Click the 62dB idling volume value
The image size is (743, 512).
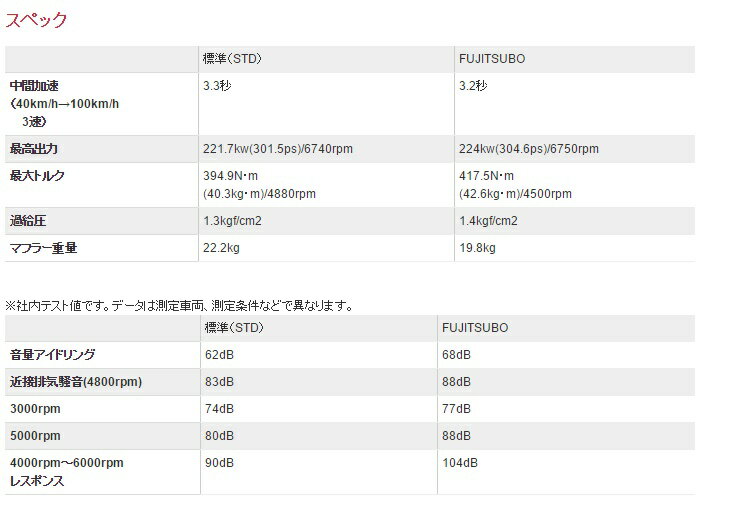[218, 355]
